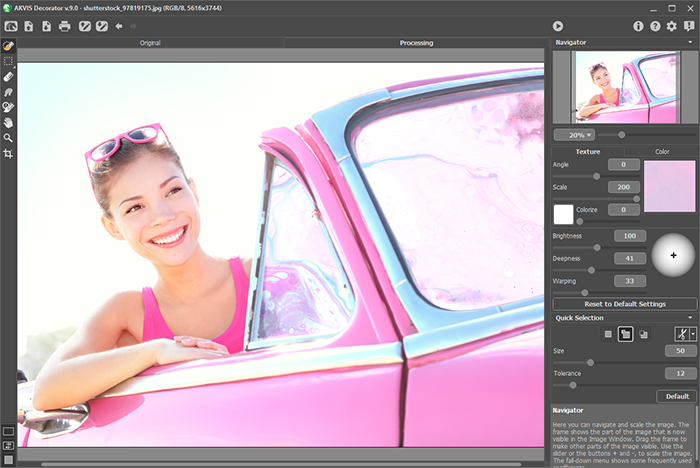
Task: Select the Crop tool
Action: click(x=9, y=153)
